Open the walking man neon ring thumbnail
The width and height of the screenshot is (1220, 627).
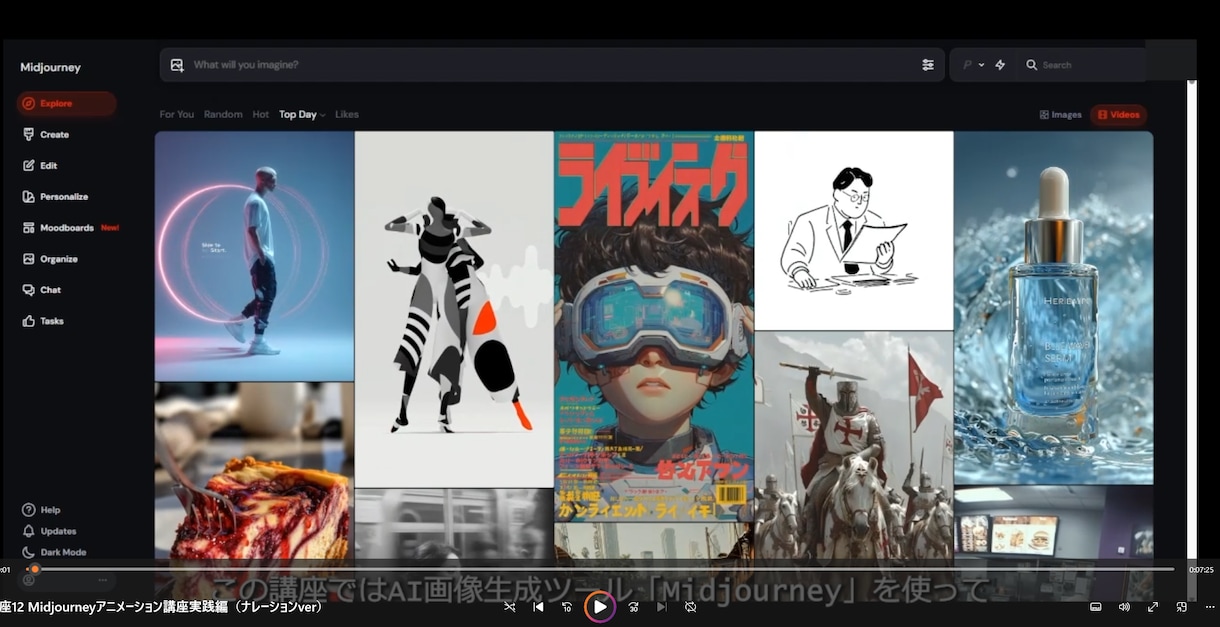click(x=255, y=256)
